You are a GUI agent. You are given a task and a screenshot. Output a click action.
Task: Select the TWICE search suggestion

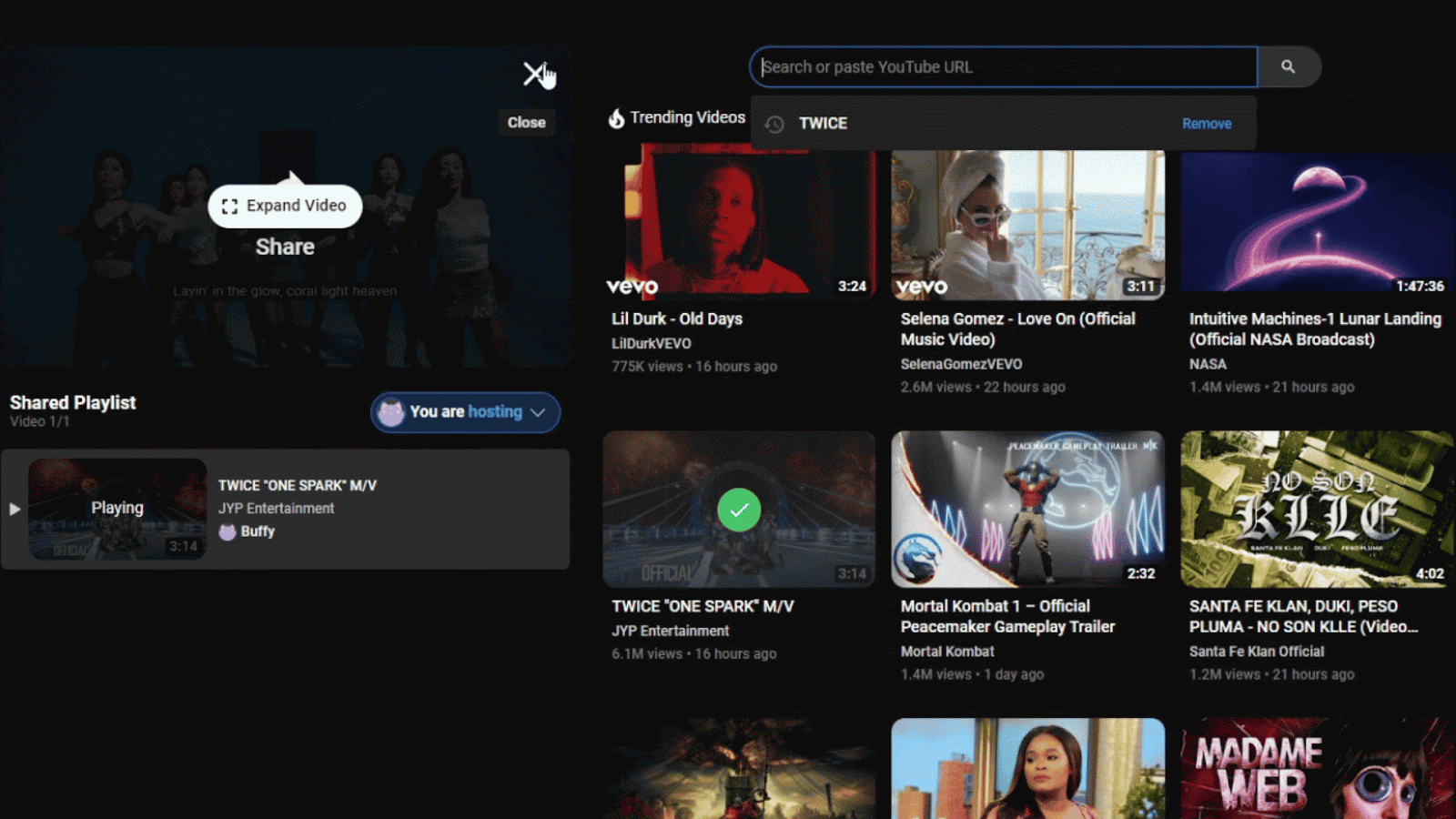pos(823,124)
